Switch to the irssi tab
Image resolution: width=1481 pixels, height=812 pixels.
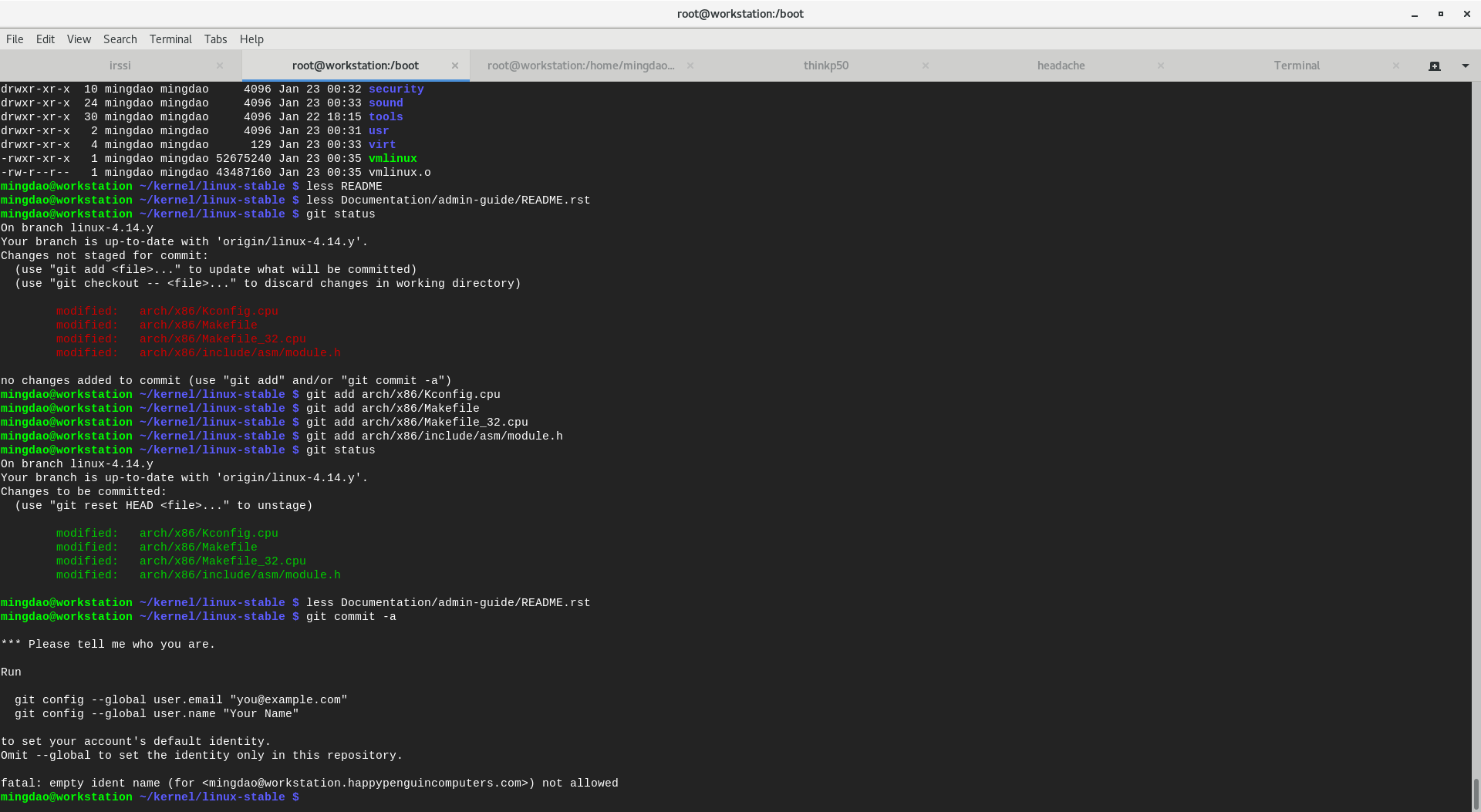(x=120, y=66)
